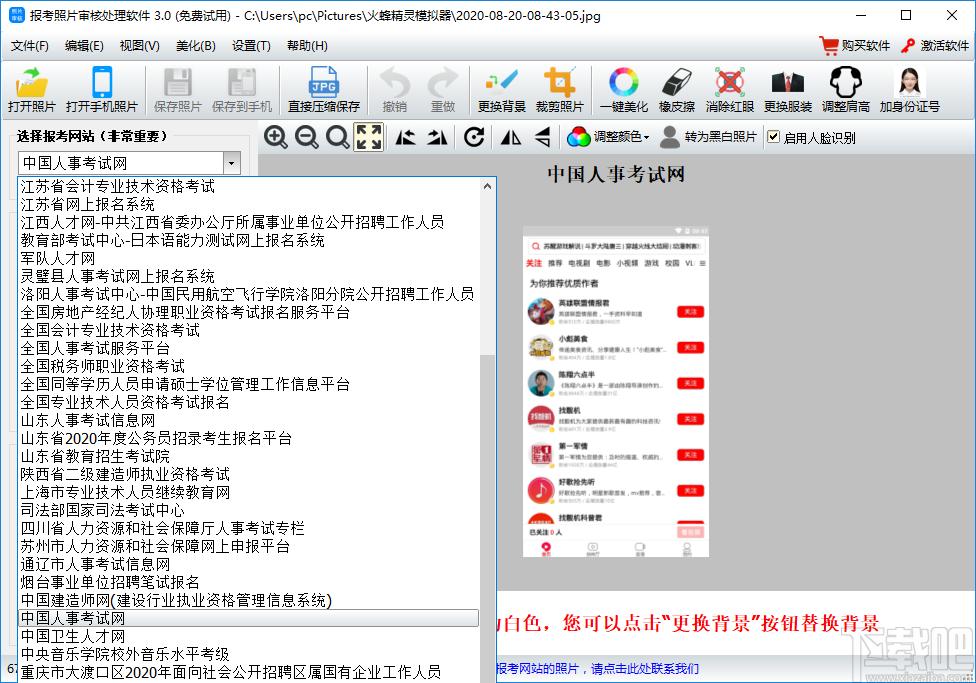Collapse the exam website combo box arrow

(232, 163)
